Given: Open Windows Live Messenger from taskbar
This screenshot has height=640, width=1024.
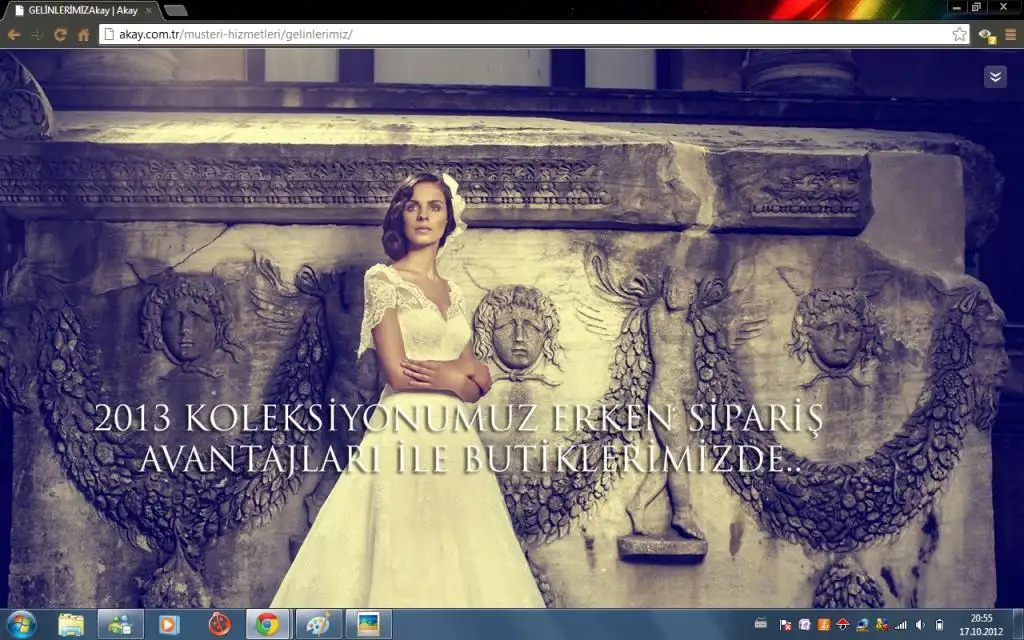Looking at the screenshot, I should tap(120, 625).
